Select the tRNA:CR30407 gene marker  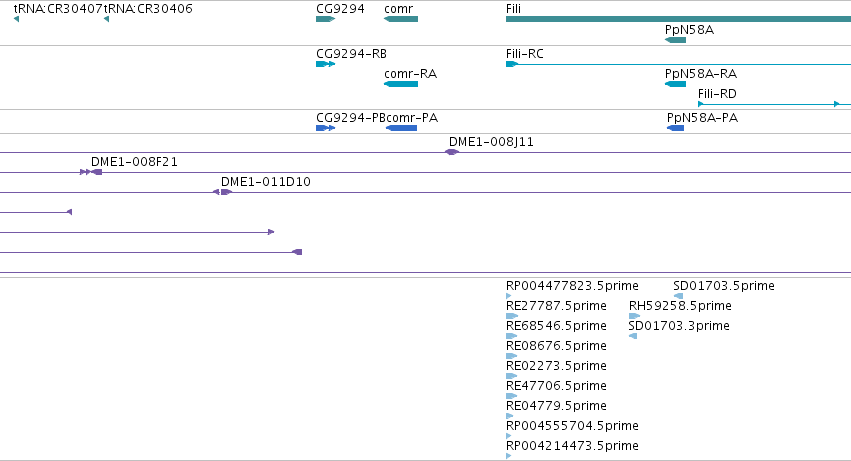(x=16, y=19)
